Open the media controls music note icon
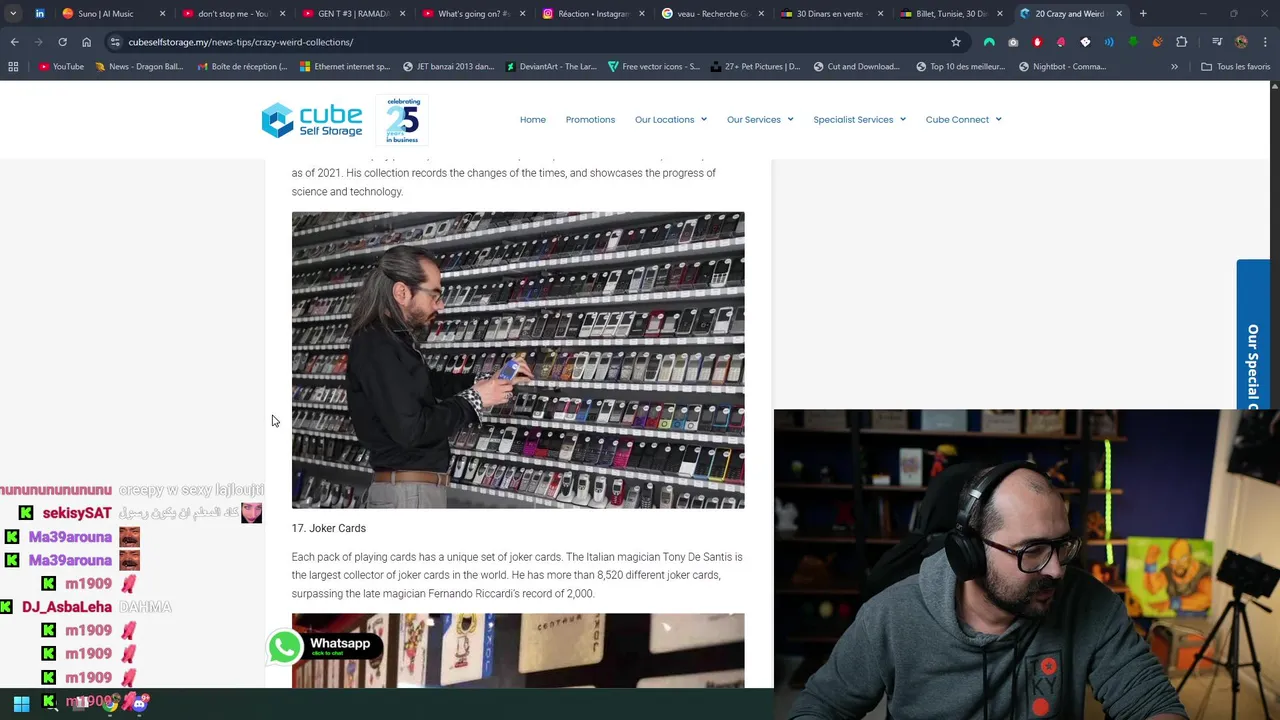Image resolution: width=1280 pixels, height=720 pixels. [x=1217, y=42]
